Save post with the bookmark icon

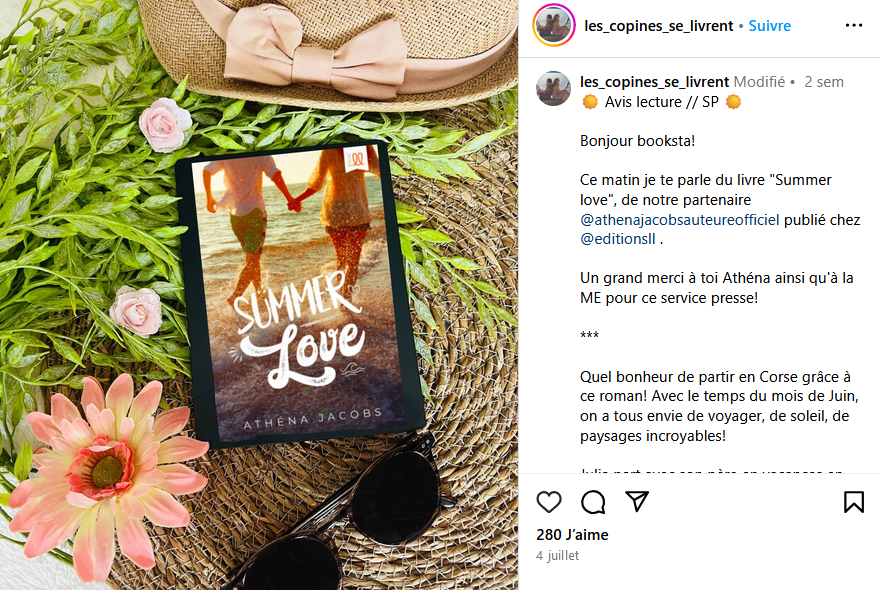point(854,502)
